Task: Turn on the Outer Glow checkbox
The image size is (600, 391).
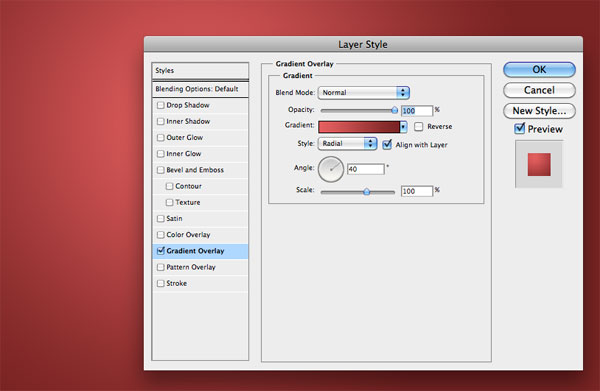Action: click(x=161, y=137)
